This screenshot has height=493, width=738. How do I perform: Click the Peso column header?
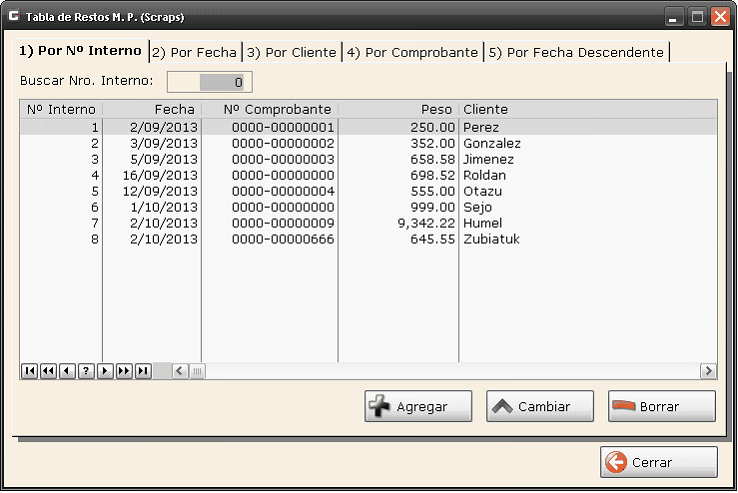point(398,109)
